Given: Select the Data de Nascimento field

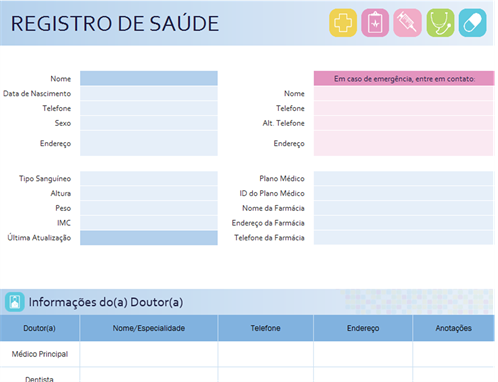Looking at the screenshot, I should [x=149, y=93].
